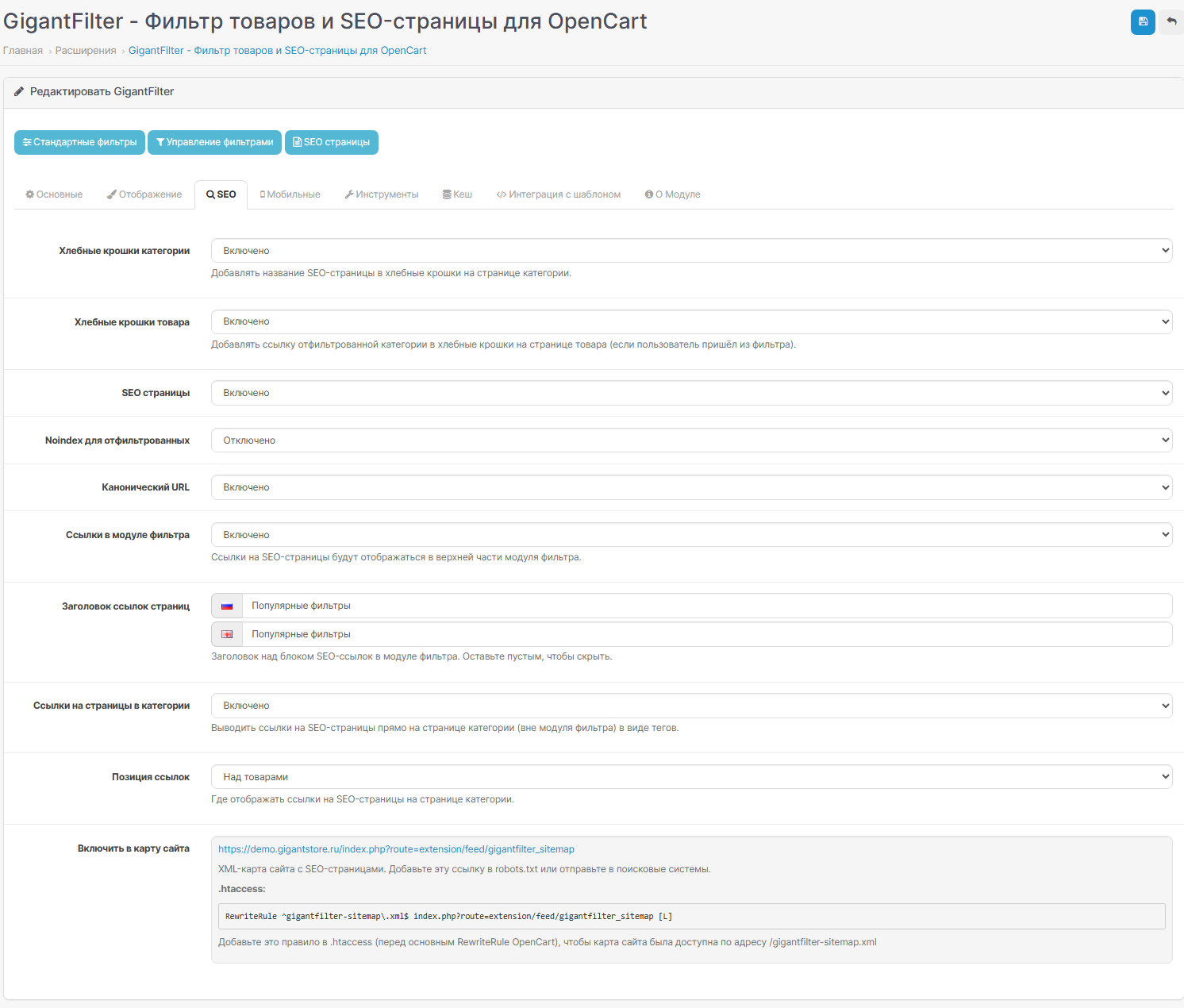Click the Позиция ссылок label
Image resolution: width=1184 pixels, height=1008 pixels.
click(x=151, y=777)
